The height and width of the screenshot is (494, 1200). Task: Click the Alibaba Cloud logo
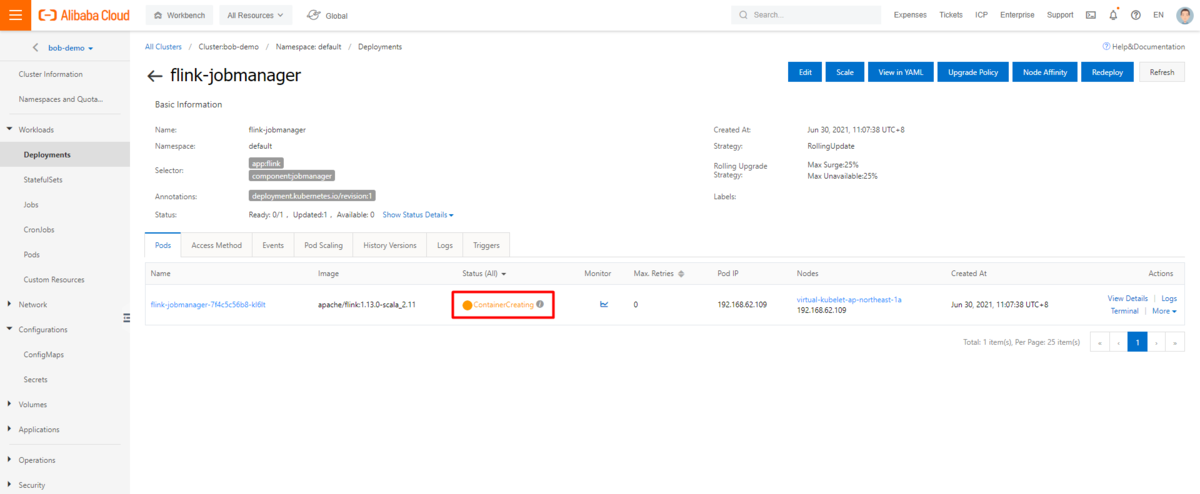tap(84, 15)
